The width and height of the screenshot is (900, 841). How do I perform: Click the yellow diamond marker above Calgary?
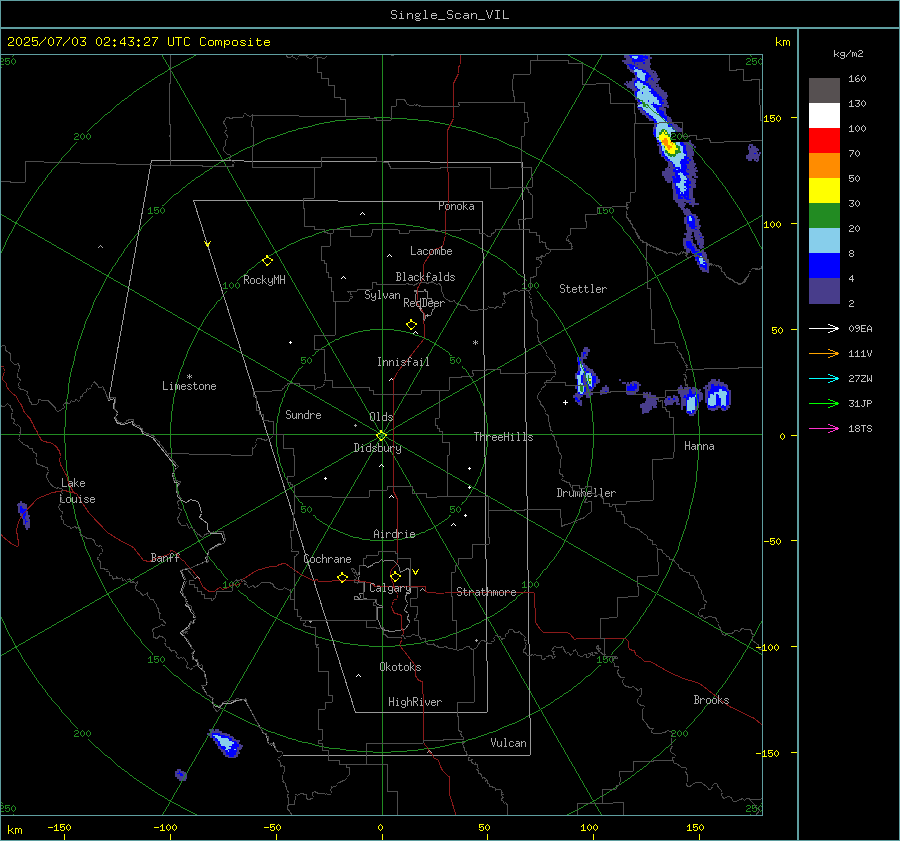click(x=395, y=576)
